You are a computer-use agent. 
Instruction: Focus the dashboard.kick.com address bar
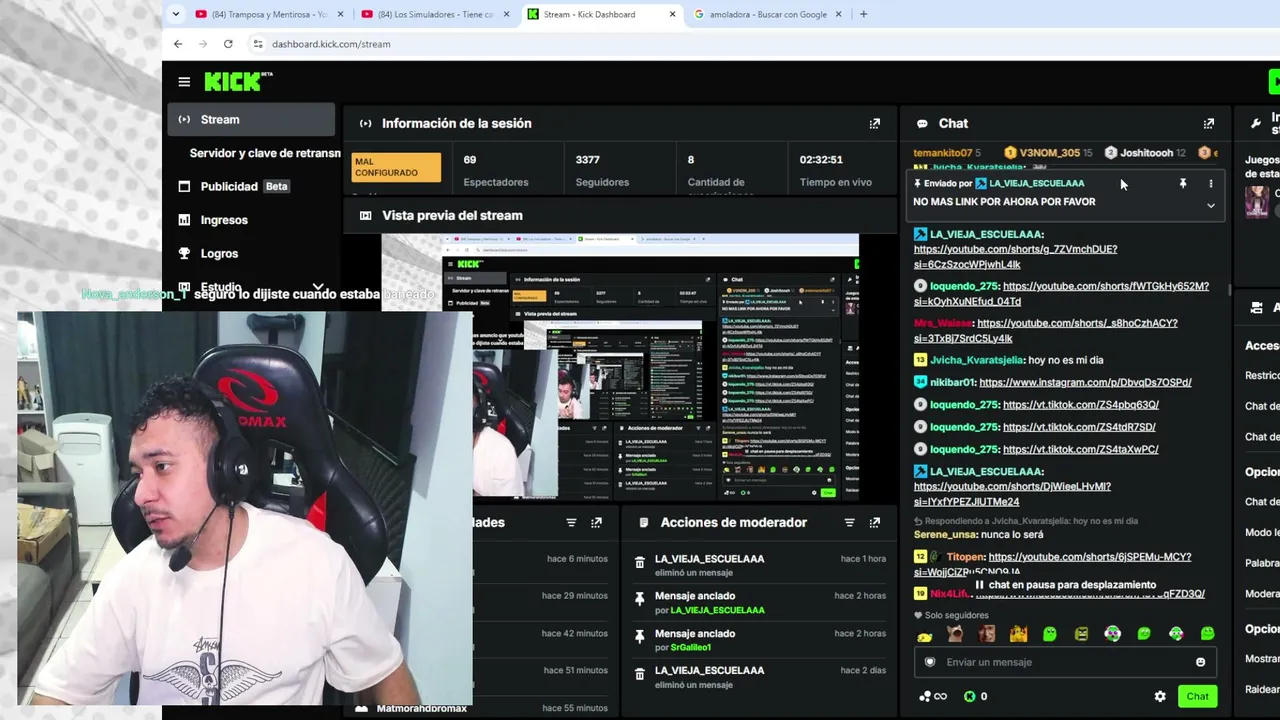click(x=331, y=44)
